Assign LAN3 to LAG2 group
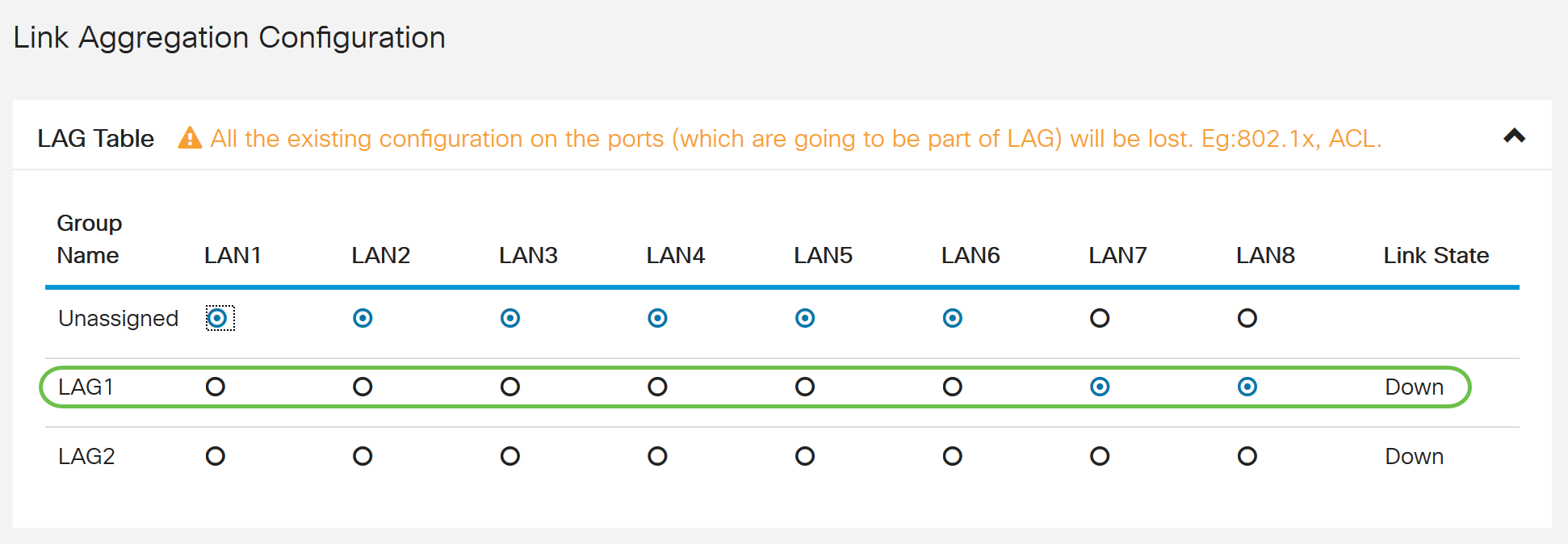The width and height of the screenshot is (1568, 544). click(509, 456)
